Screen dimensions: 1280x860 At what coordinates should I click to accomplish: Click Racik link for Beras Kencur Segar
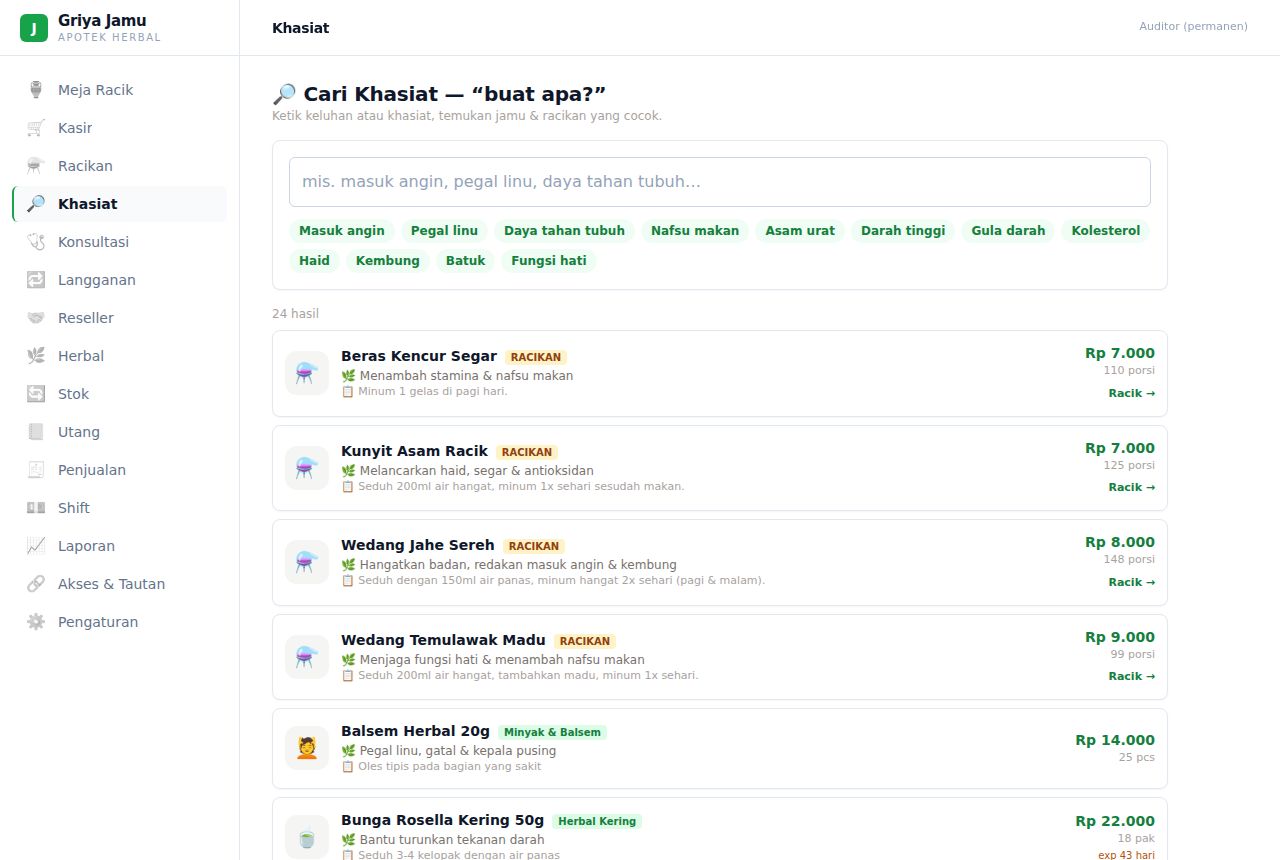1131,393
